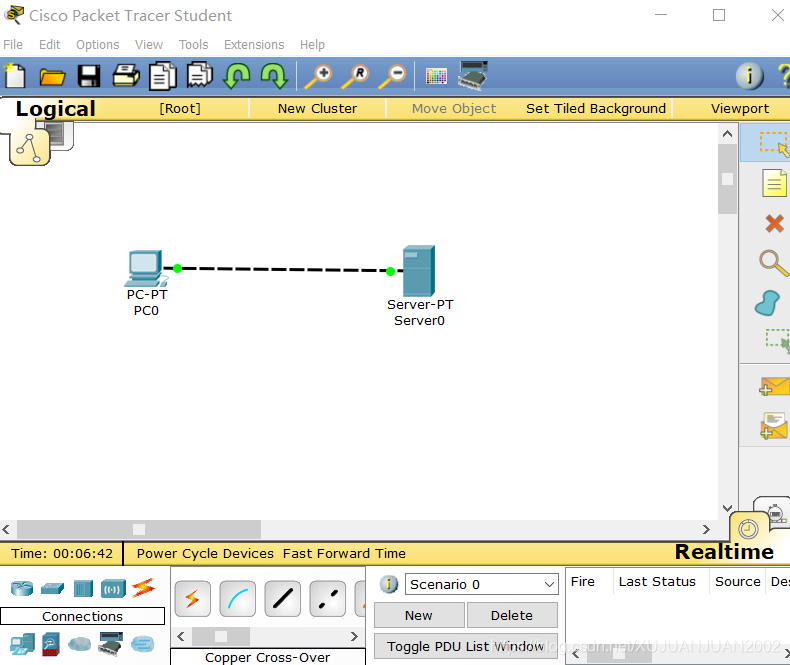Select the WAN Emulation cloud category
790x665 pixels.
point(80,644)
